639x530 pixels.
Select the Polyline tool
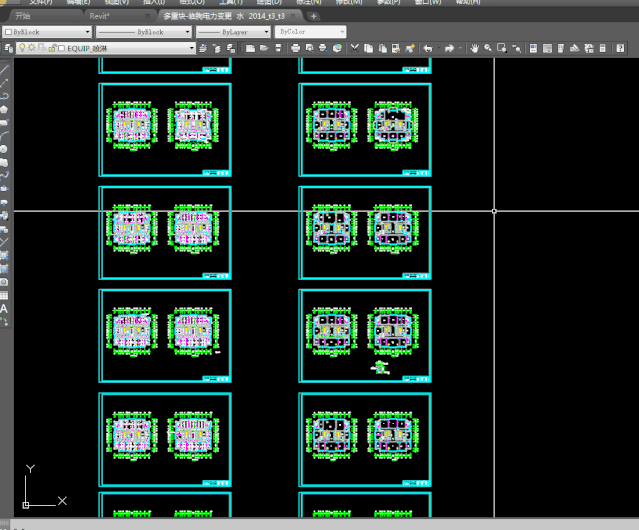(4, 96)
